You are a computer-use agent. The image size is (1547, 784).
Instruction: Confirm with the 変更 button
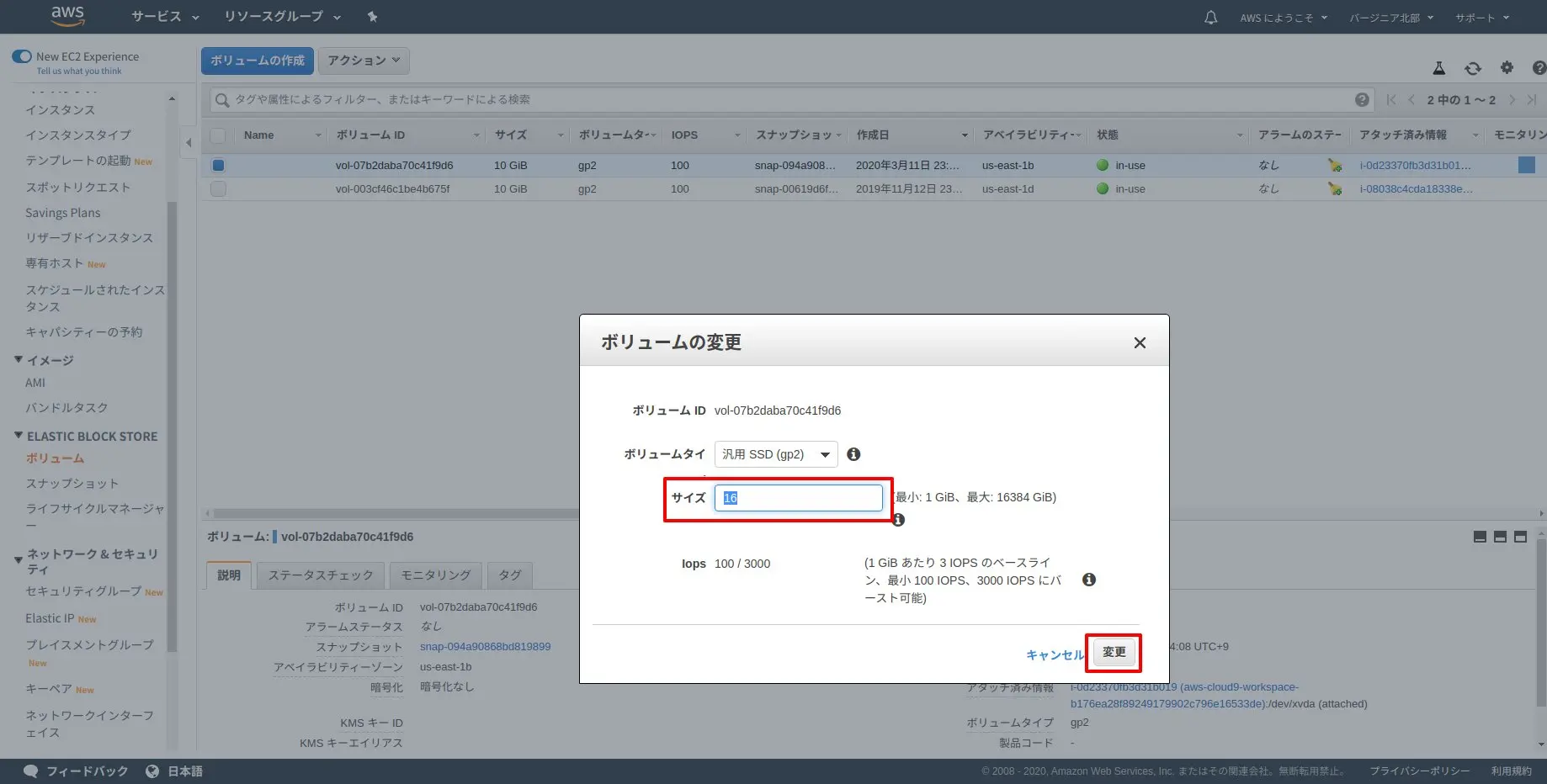point(1114,652)
